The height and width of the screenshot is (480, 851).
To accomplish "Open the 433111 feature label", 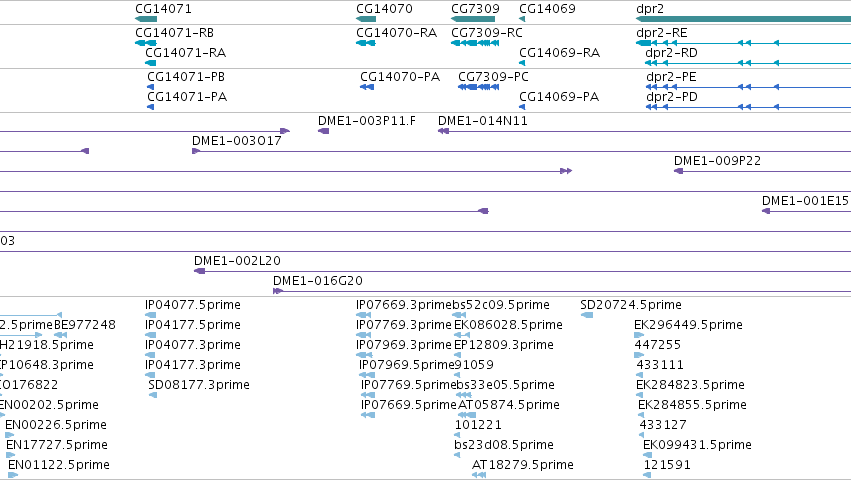I will [x=660, y=365].
